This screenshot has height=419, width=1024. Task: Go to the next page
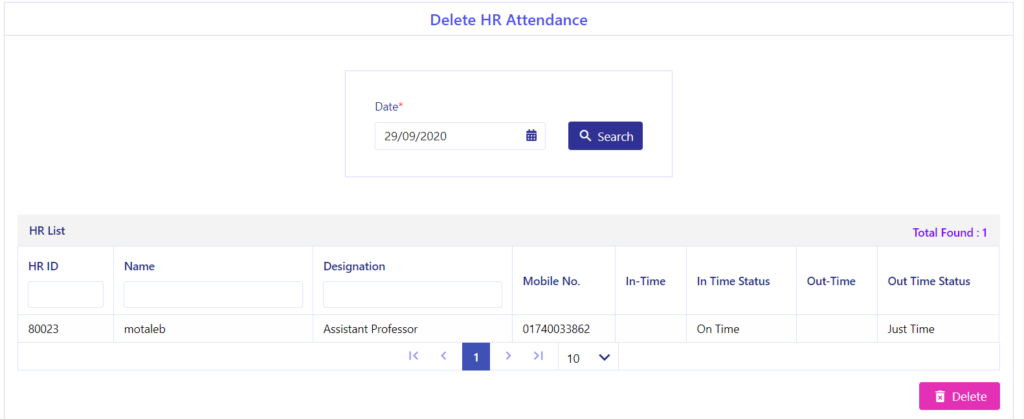[x=507, y=356]
